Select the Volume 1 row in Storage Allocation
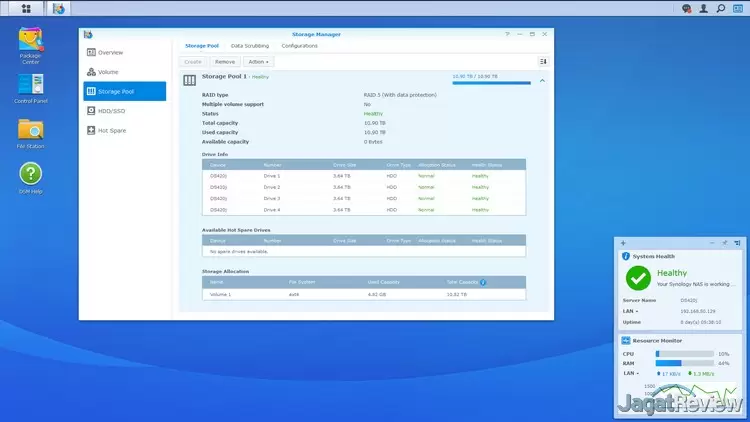The image size is (750, 422). [364, 294]
